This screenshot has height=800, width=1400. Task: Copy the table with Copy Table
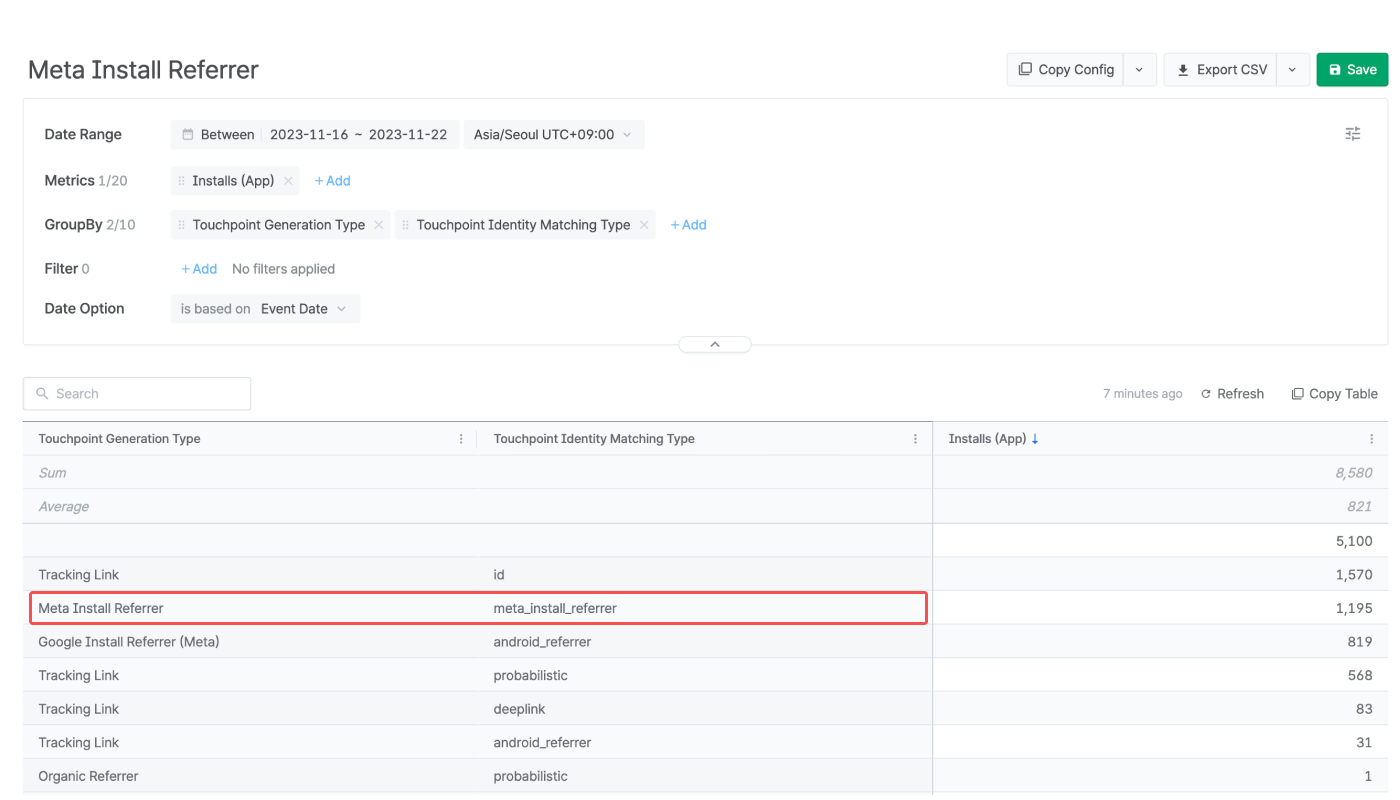pos(1334,394)
